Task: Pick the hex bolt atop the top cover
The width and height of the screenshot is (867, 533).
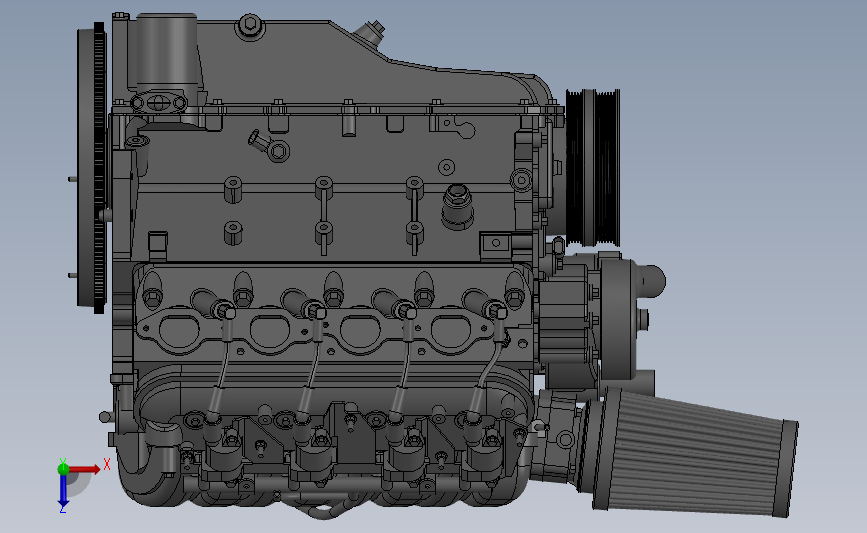Action: point(250,26)
